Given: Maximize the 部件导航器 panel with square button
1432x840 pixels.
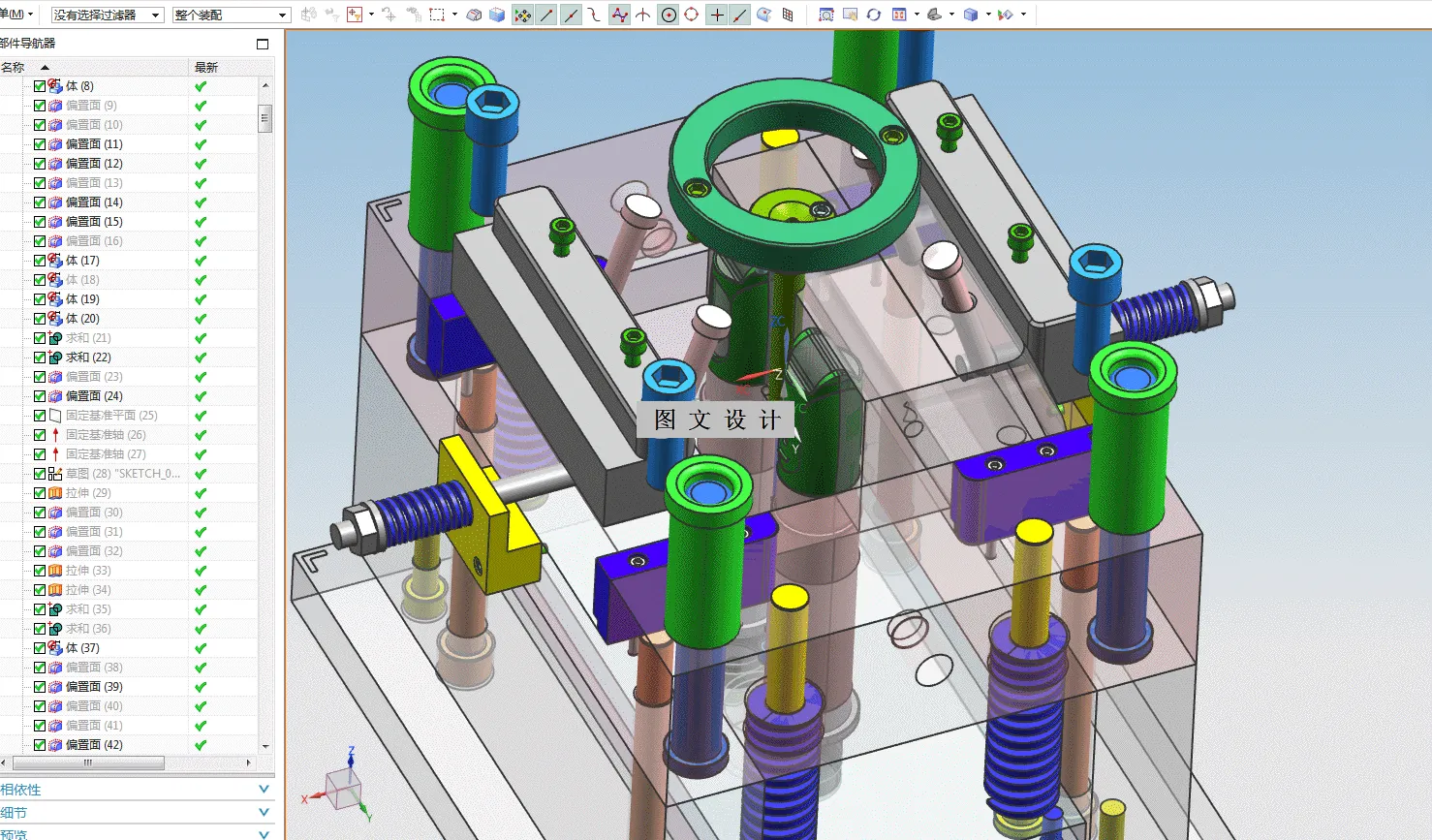Looking at the screenshot, I should (x=263, y=44).
